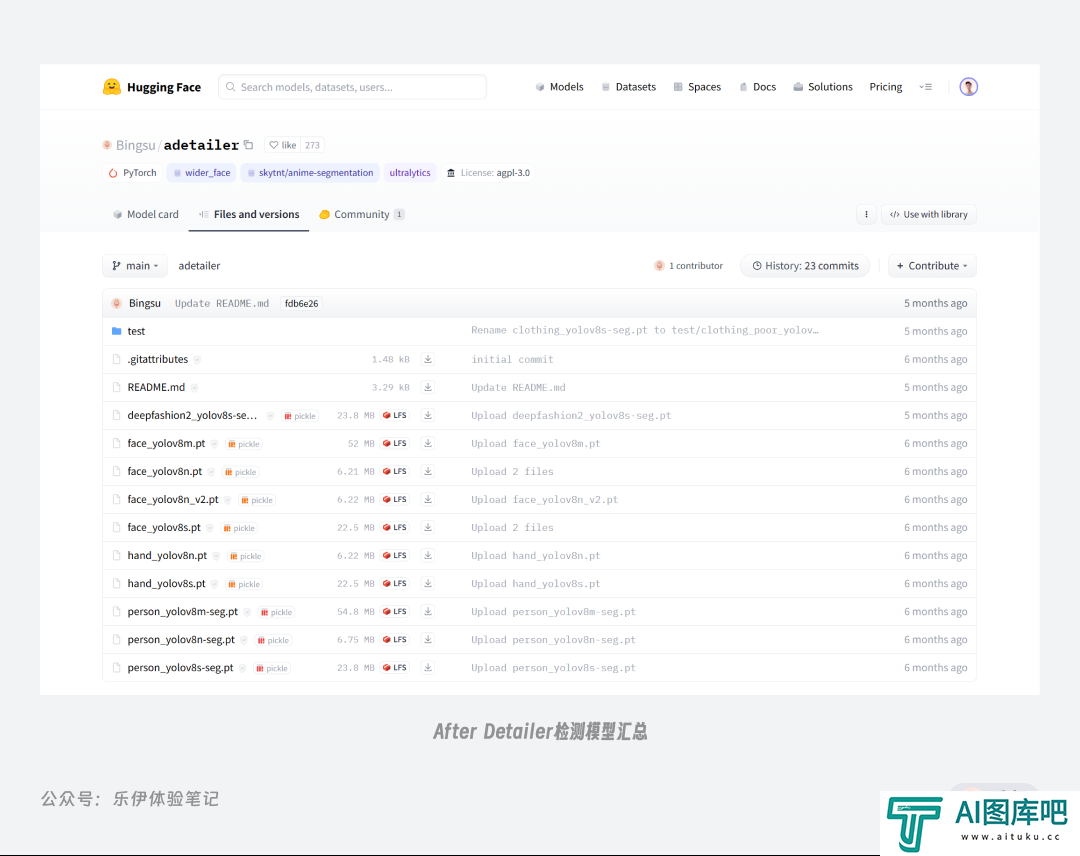Open Docs in the top navigation
The image size is (1080, 856).
coord(758,87)
